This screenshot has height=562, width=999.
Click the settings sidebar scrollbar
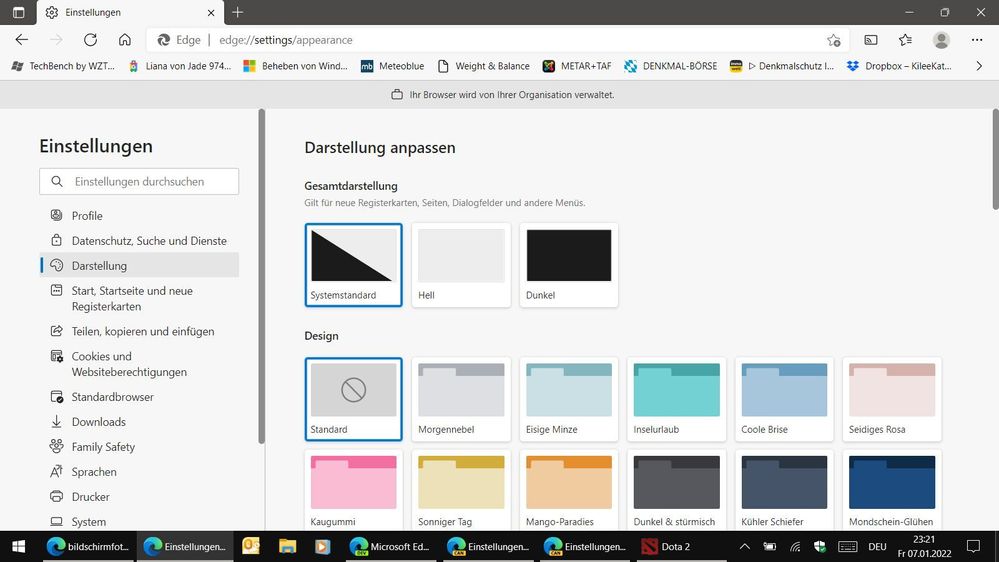coord(261,277)
